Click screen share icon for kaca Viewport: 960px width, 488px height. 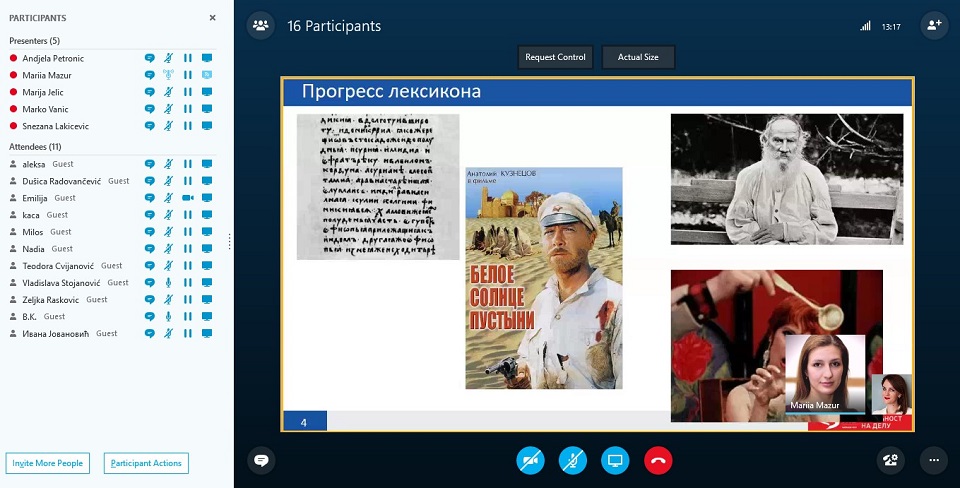pyautogui.click(x=207, y=215)
